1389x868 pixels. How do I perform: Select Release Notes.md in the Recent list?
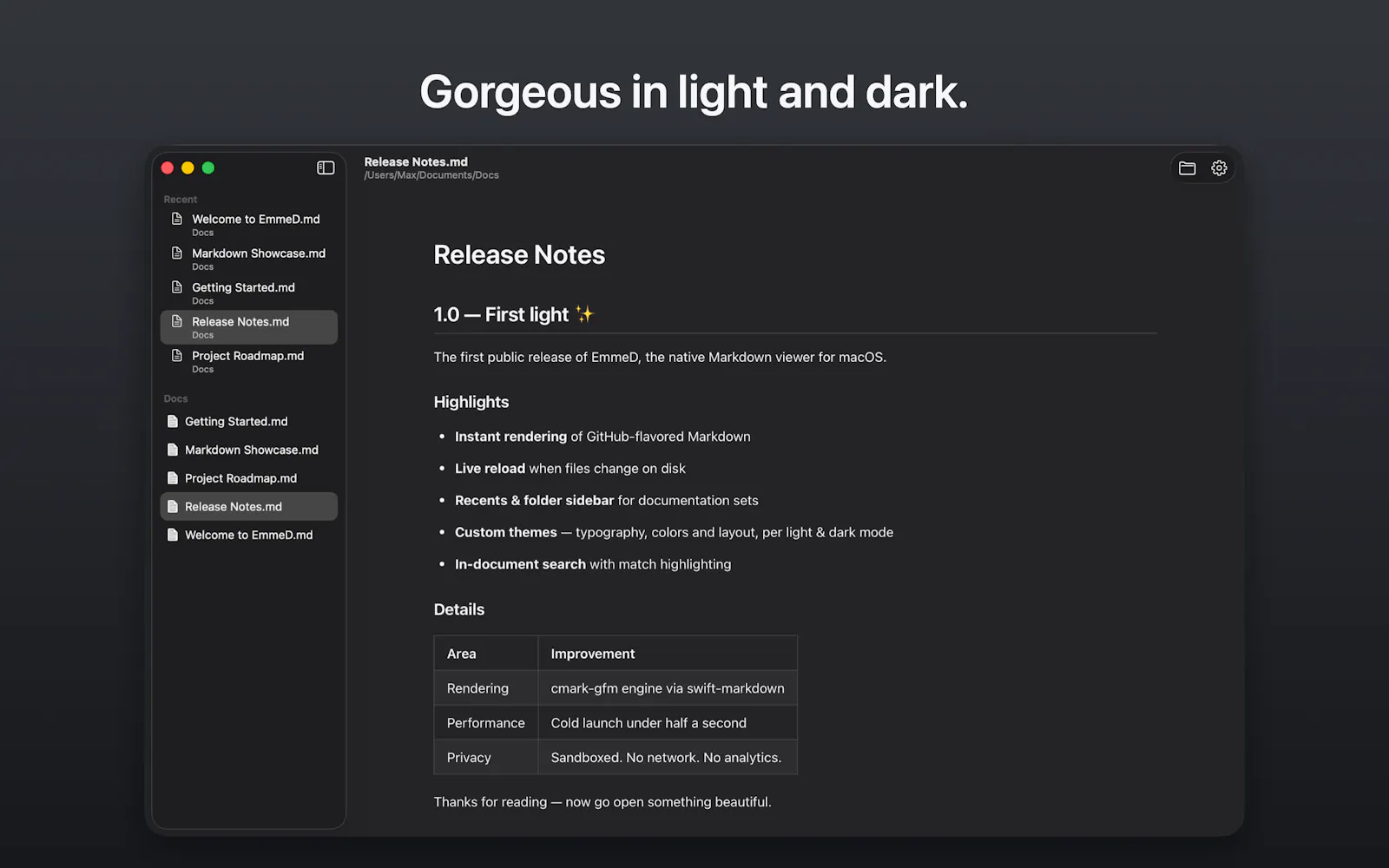249,327
